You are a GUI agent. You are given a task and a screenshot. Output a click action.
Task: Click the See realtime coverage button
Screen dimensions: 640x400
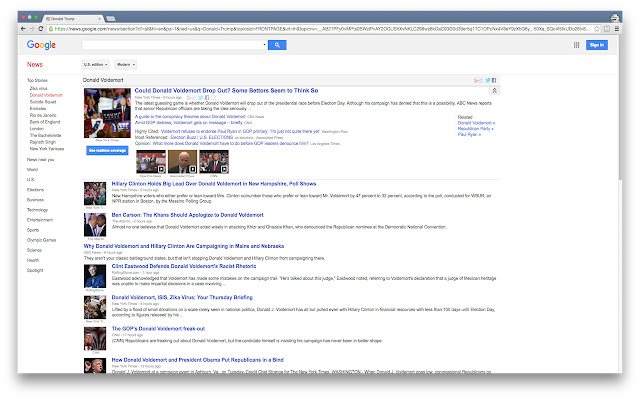[106, 150]
